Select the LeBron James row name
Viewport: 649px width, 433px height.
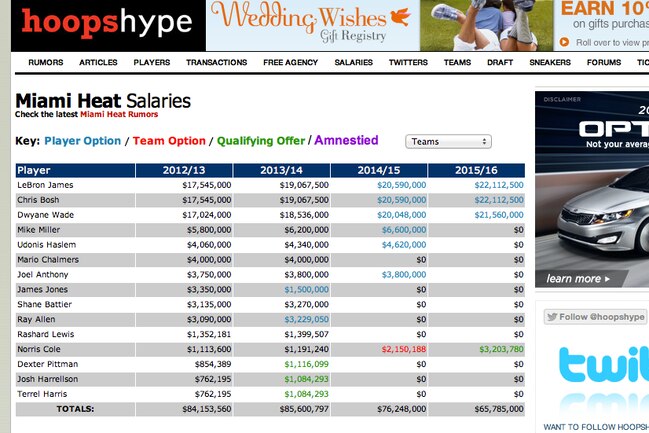tap(45, 185)
